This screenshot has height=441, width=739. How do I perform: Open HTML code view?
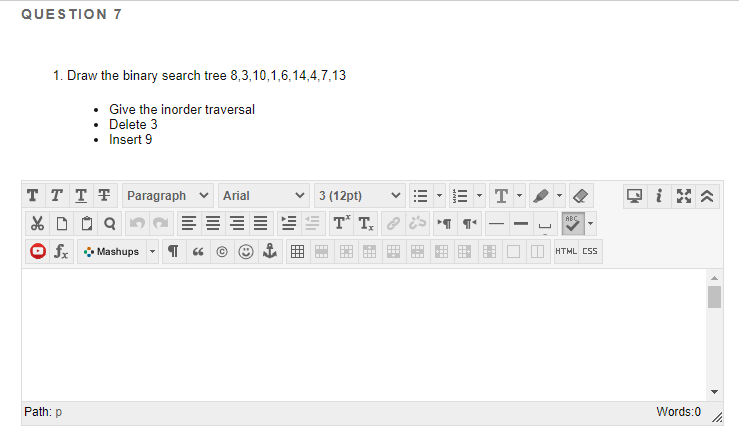coord(566,251)
